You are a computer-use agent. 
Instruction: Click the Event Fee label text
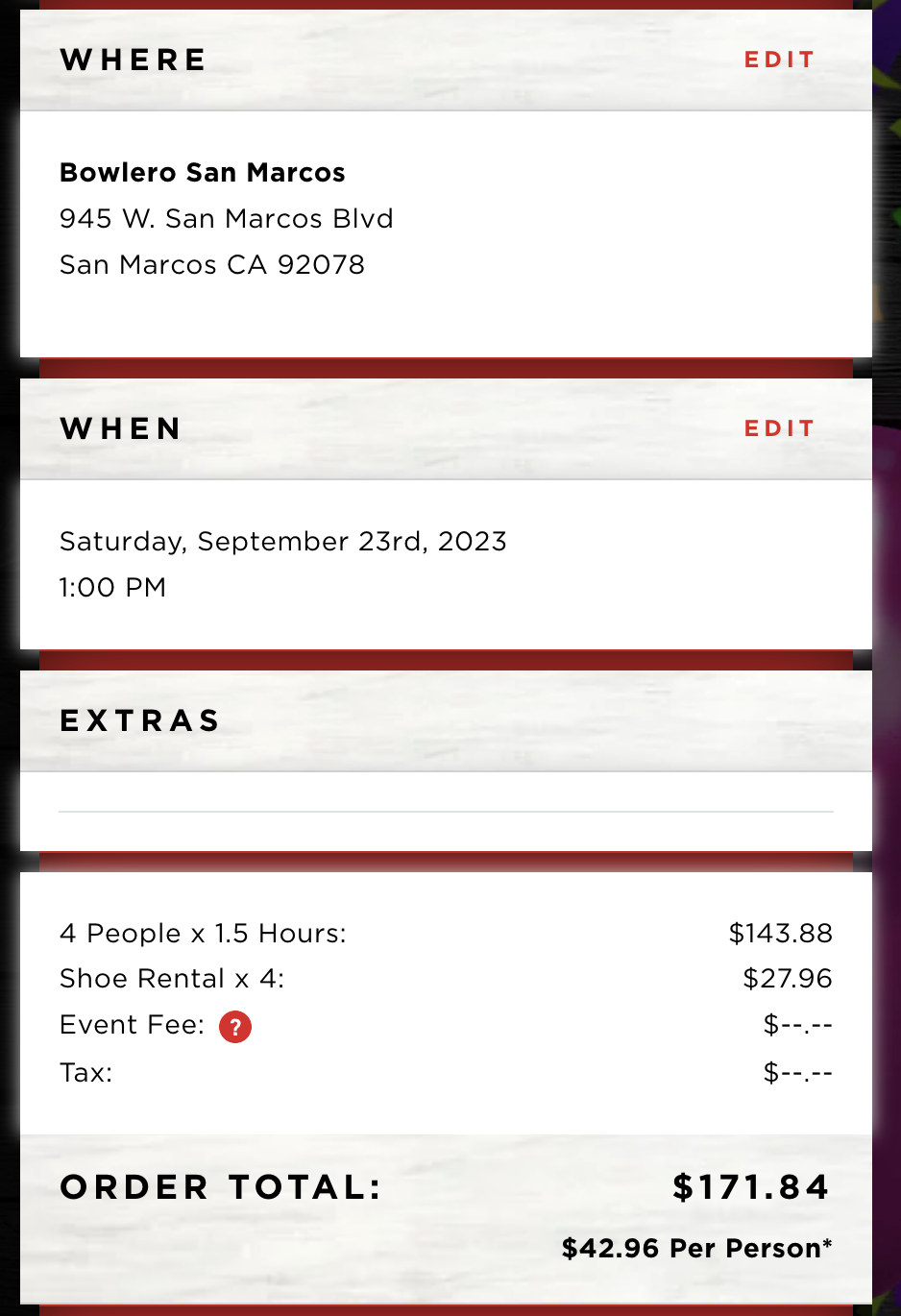pos(133,1025)
